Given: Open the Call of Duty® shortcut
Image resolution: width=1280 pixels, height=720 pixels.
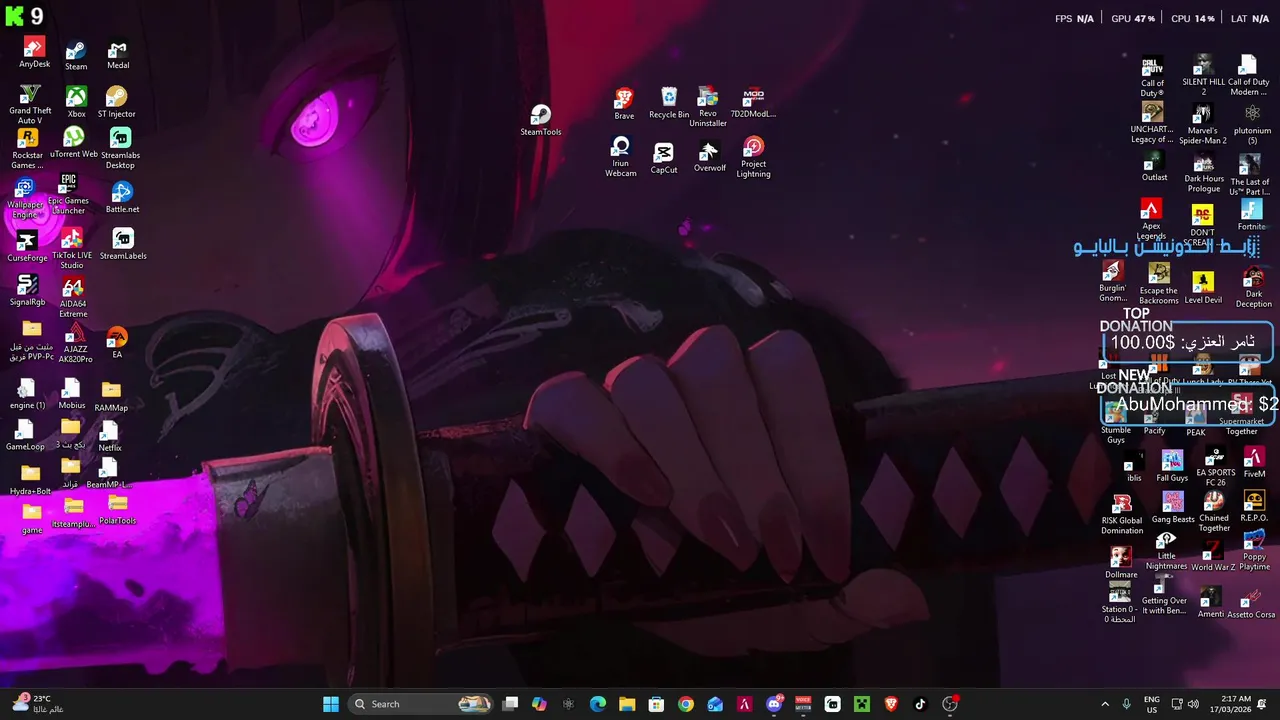Looking at the screenshot, I should [x=1153, y=77].
